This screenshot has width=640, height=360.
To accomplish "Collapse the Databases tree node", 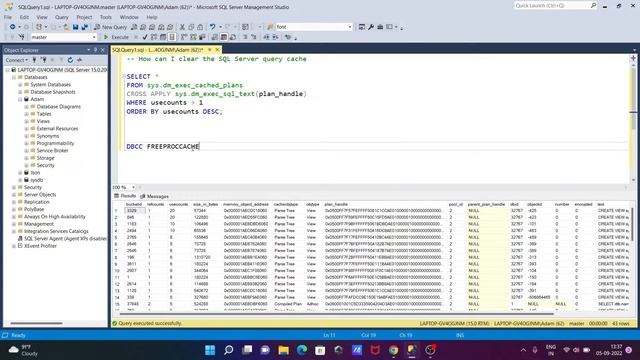I will [14, 77].
